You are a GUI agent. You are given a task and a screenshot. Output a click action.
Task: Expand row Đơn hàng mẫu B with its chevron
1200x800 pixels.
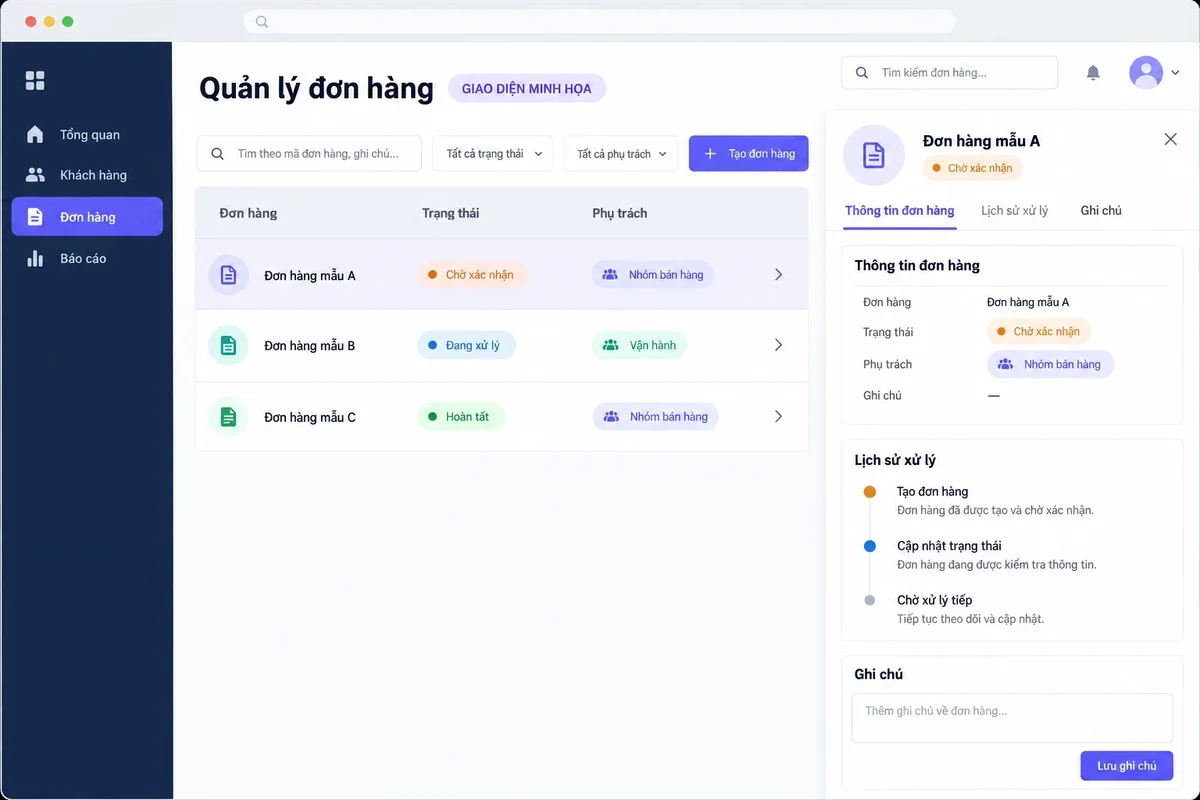(779, 345)
